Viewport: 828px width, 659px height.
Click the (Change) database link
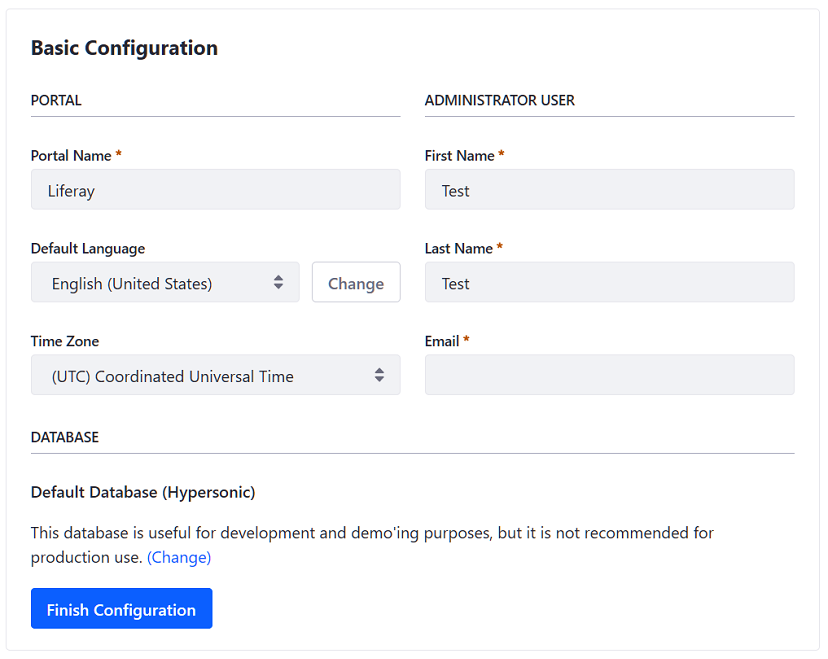[179, 558]
